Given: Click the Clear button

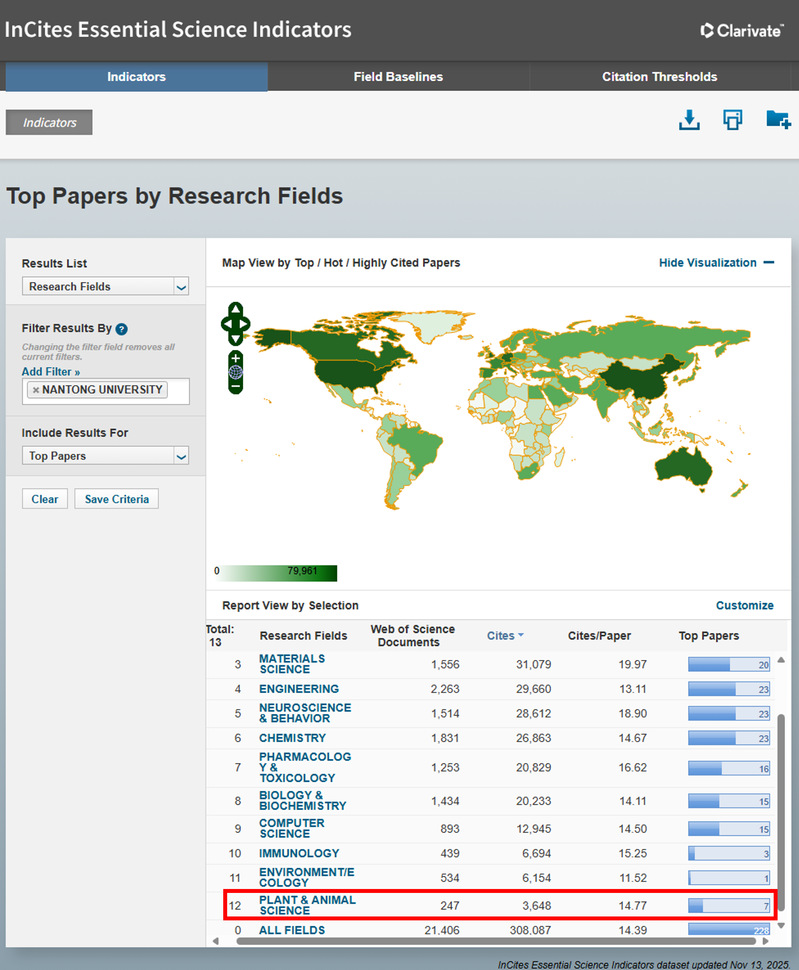Looking at the screenshot, I should [x=45, y=499].
